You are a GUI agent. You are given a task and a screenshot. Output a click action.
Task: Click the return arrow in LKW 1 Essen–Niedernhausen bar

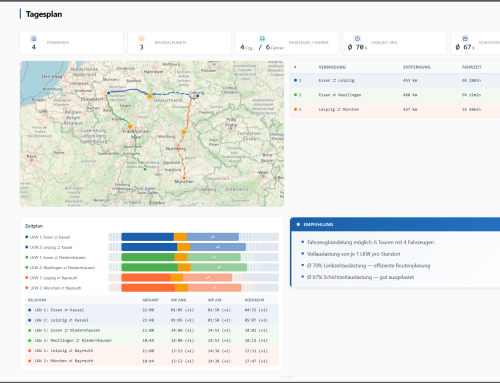click(214, 257)
